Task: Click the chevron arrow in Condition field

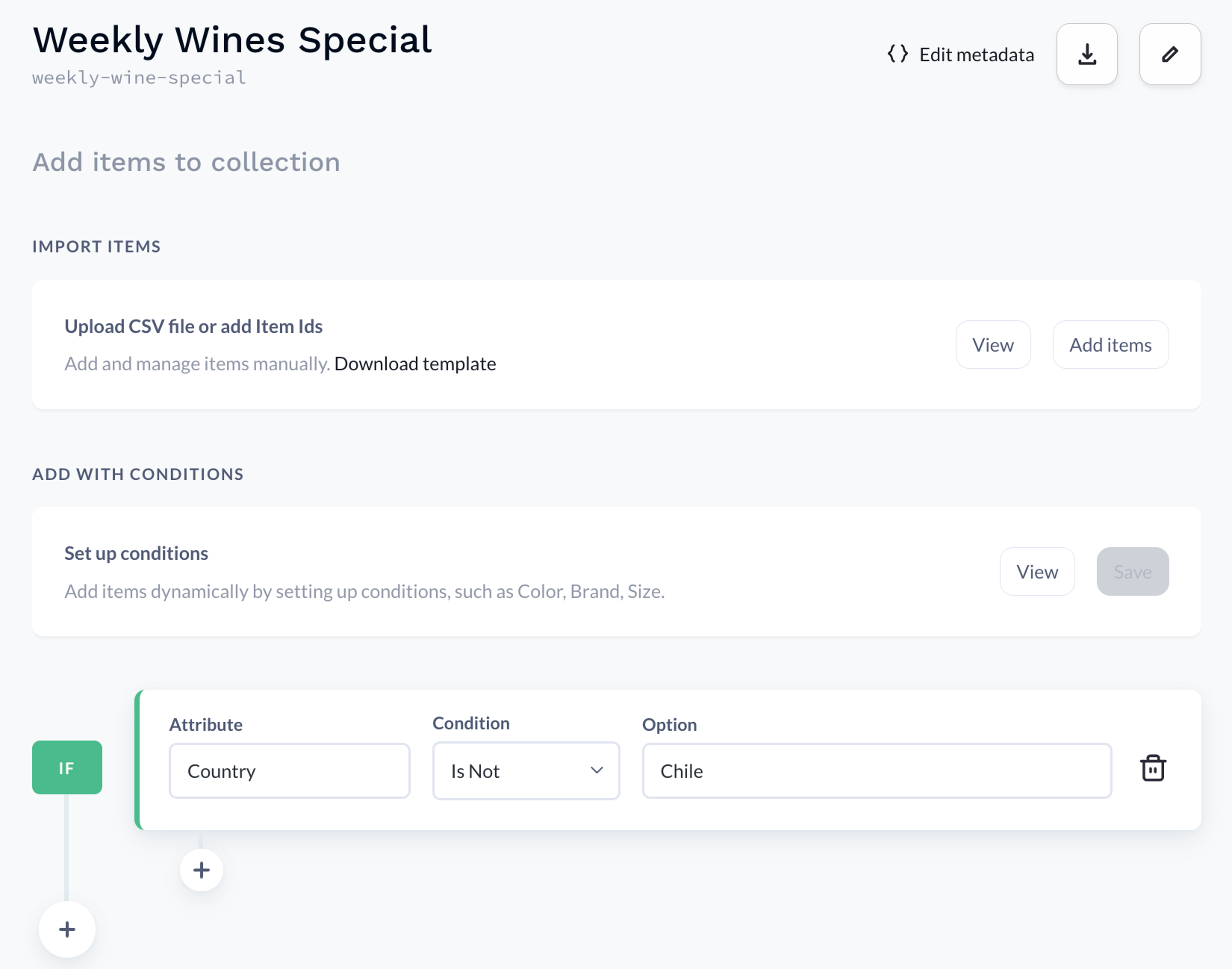Action: click(x=596, y=770)
